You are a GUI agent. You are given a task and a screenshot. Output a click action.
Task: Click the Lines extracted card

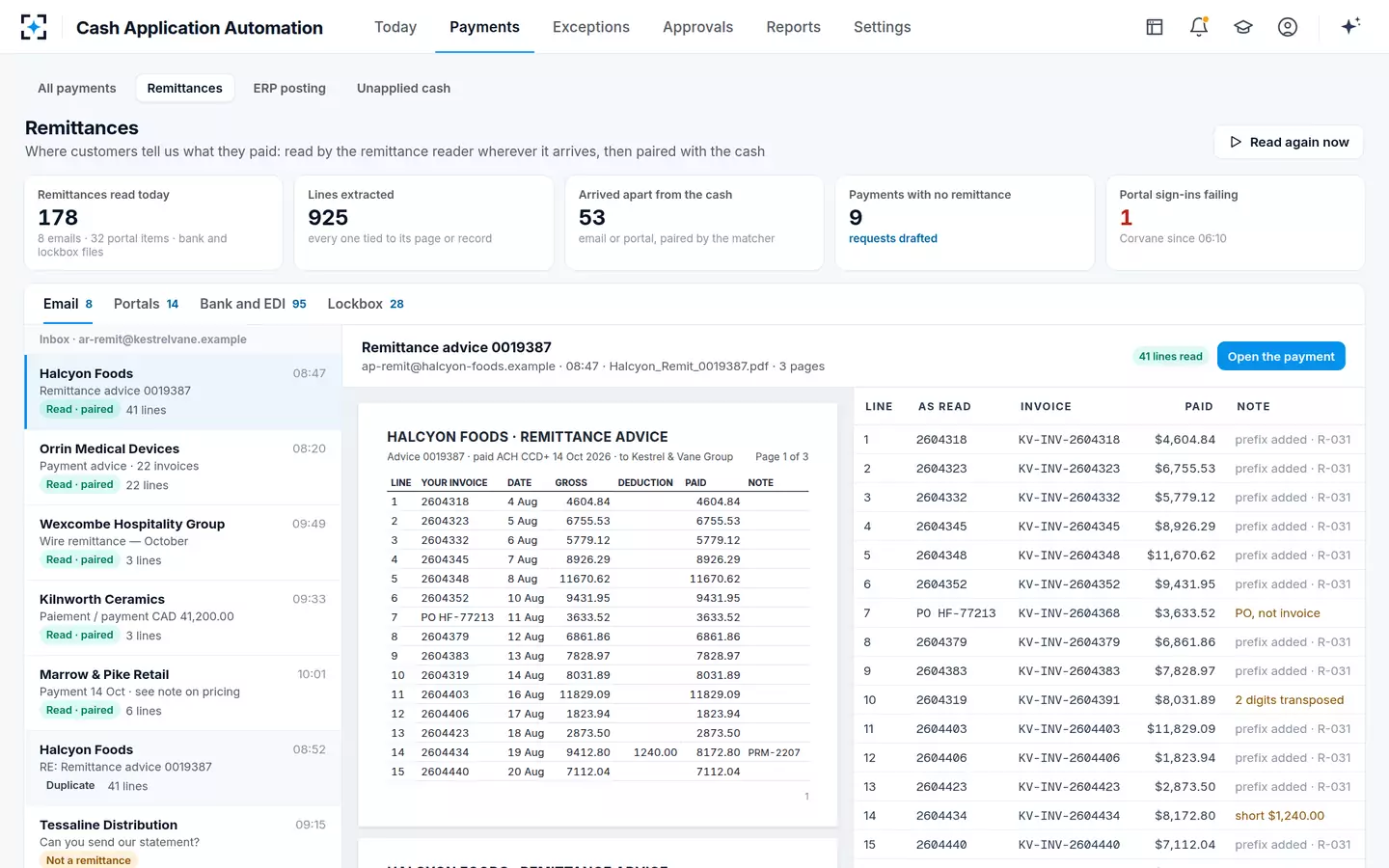click(x=423, y=223)
